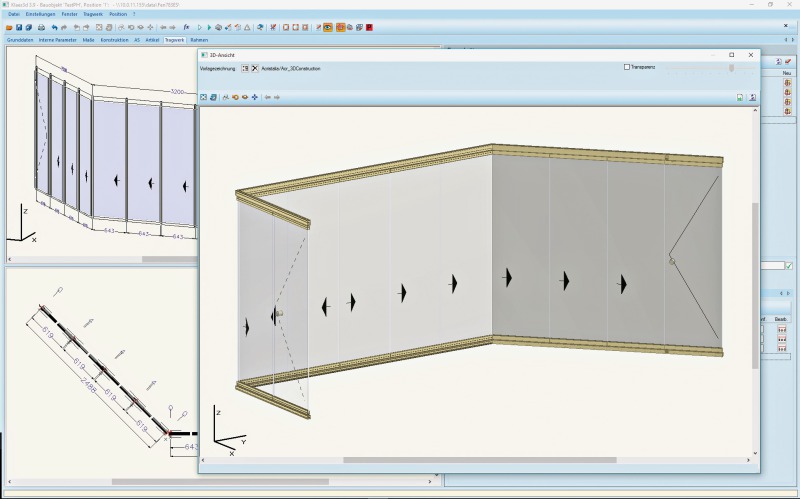
Task: Click the blue pan arrows icon in 3D-Ansicht toolbar
Action: pos(255,97)
